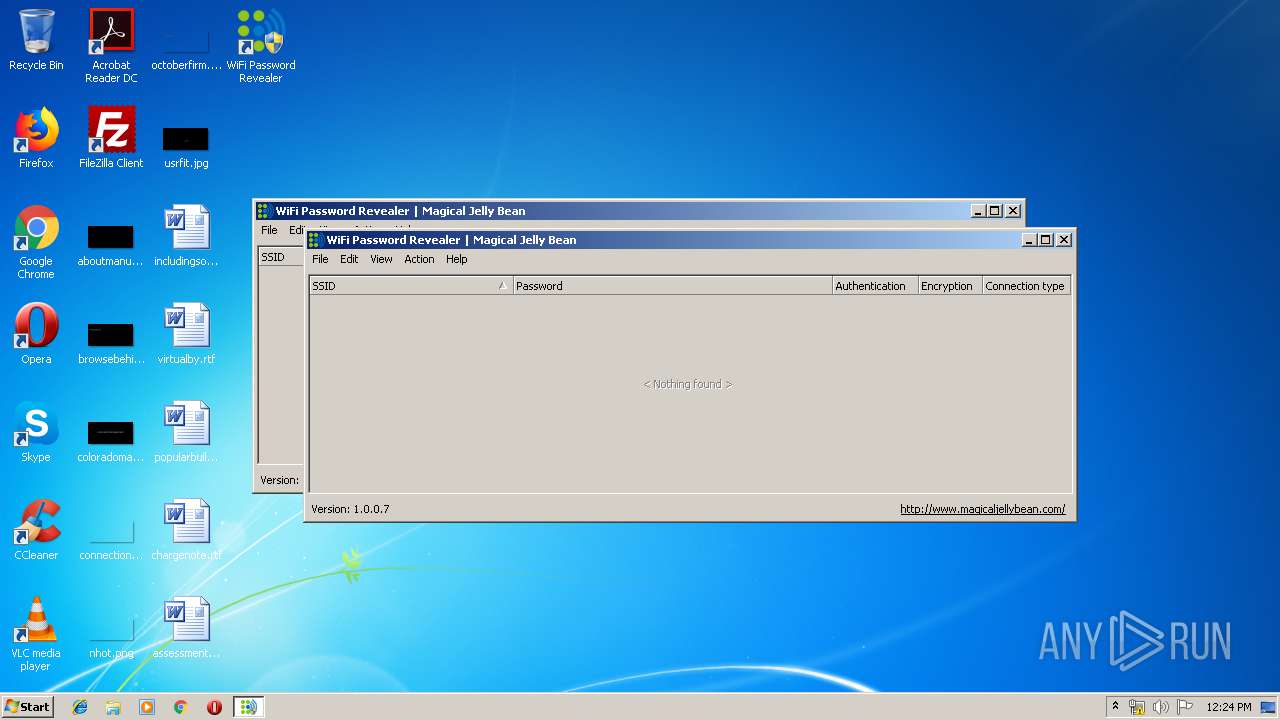Image resolution: width=1280 pixels, height=720 pixels.
Task: Open the network status tray icon
Action: point(1137,707)
